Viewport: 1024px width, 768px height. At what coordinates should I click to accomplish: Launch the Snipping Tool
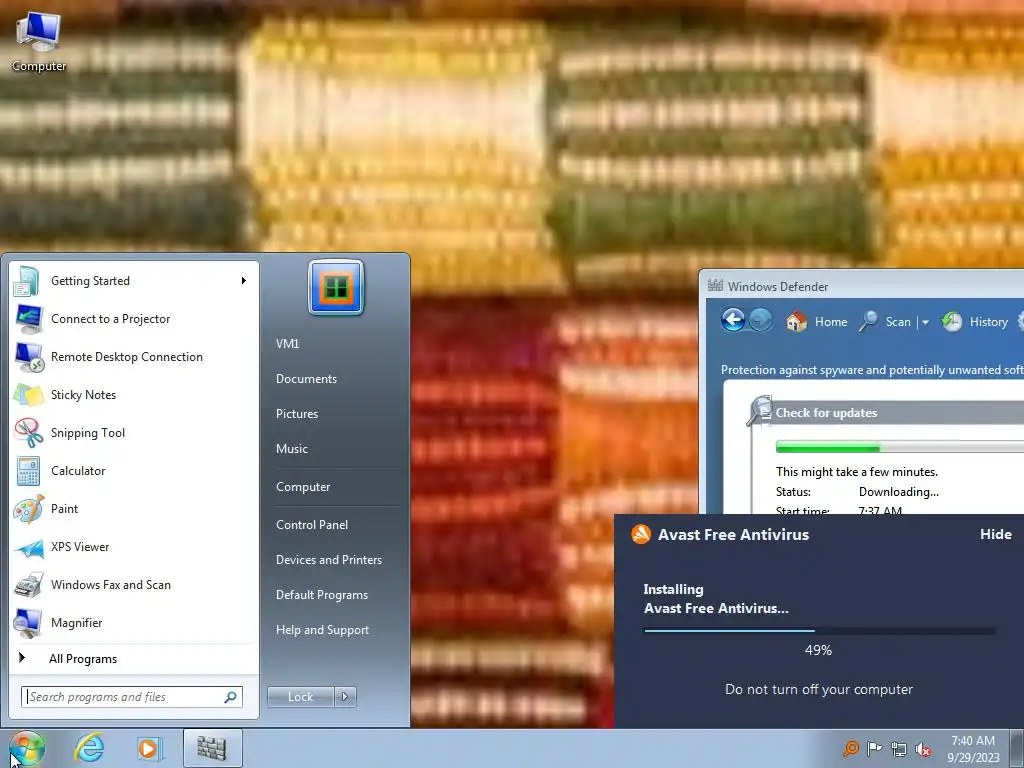click(135, 432)
